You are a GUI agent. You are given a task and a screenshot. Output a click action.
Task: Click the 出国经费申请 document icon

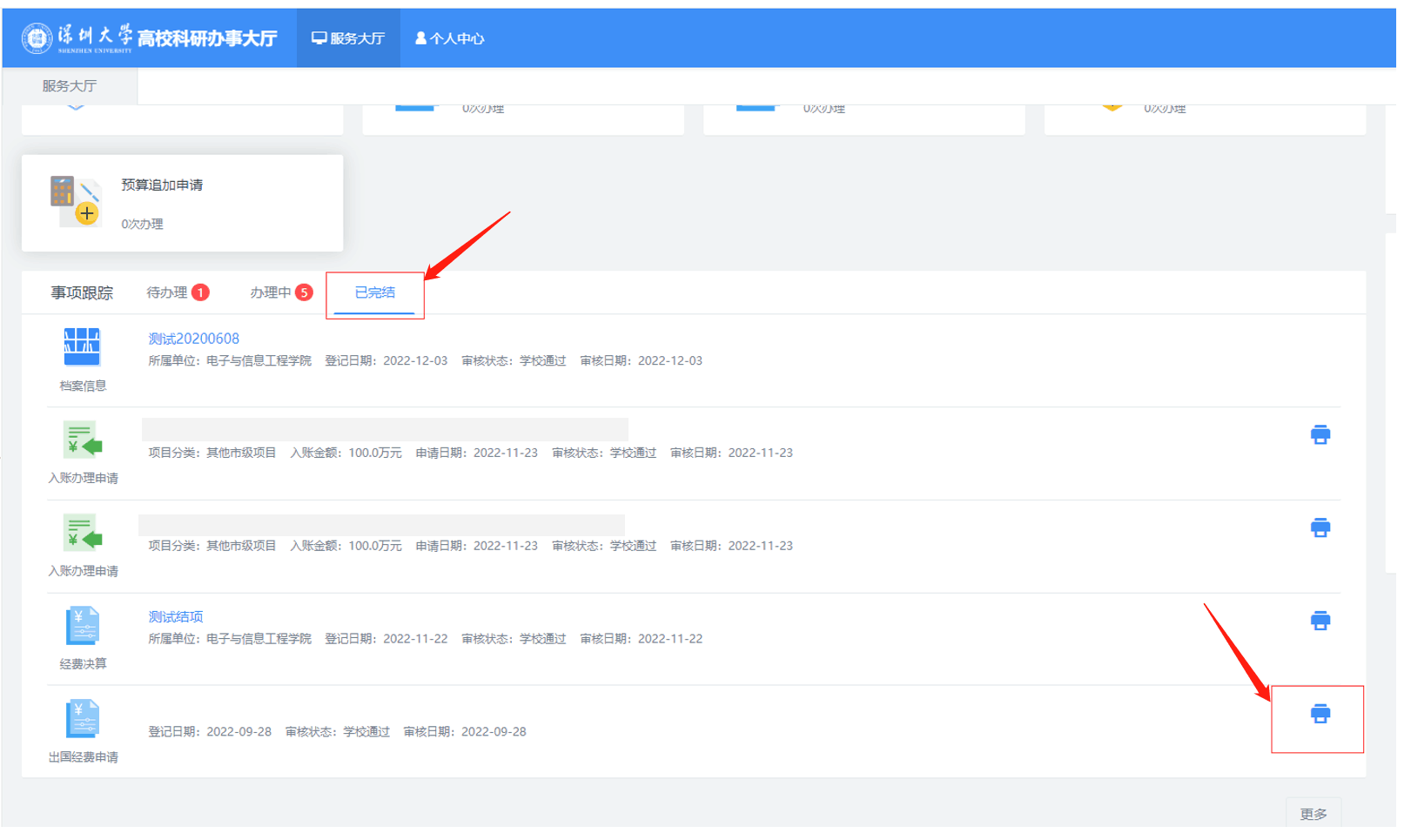click(83, 719)
